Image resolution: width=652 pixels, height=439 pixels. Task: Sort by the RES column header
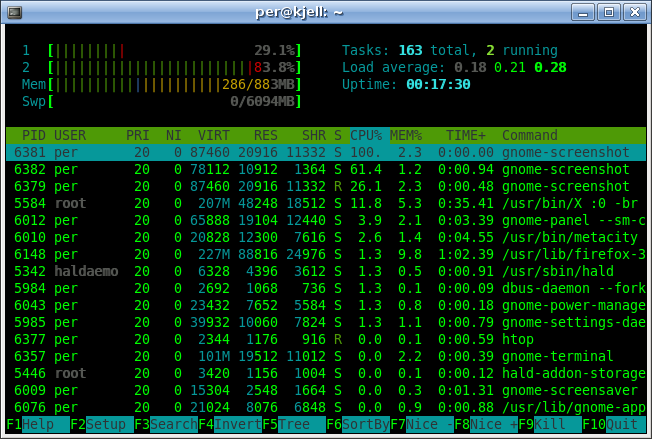[265, 136]
